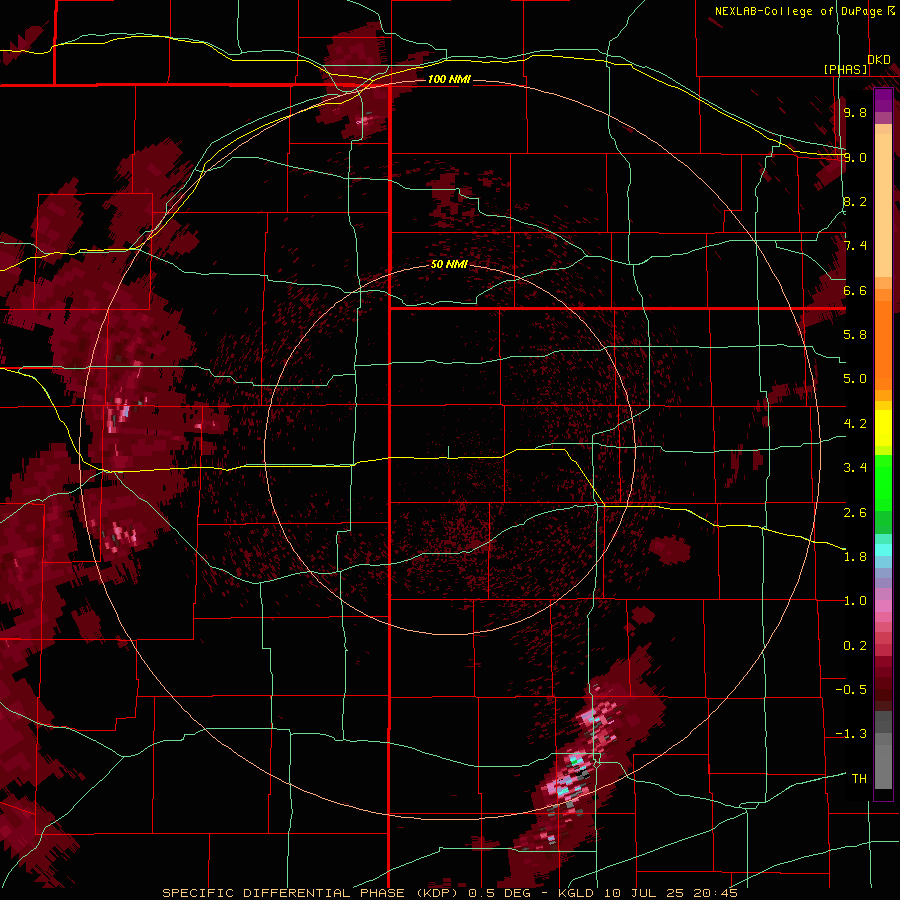Click the 9.8 color scale value
The width and height of the screenshot is (900, 900).
click(855, 112)
